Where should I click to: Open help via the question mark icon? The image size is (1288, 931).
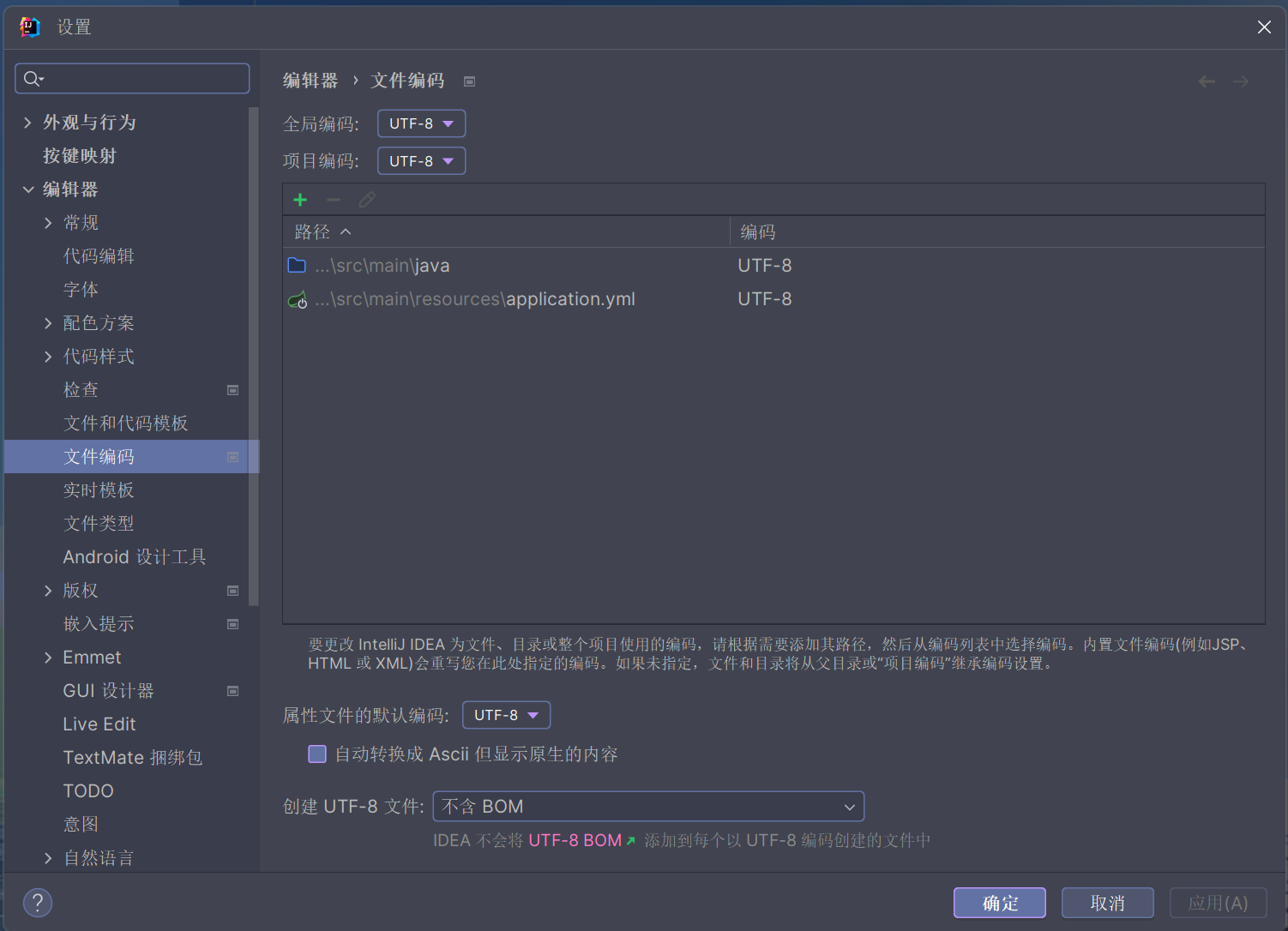37,902
